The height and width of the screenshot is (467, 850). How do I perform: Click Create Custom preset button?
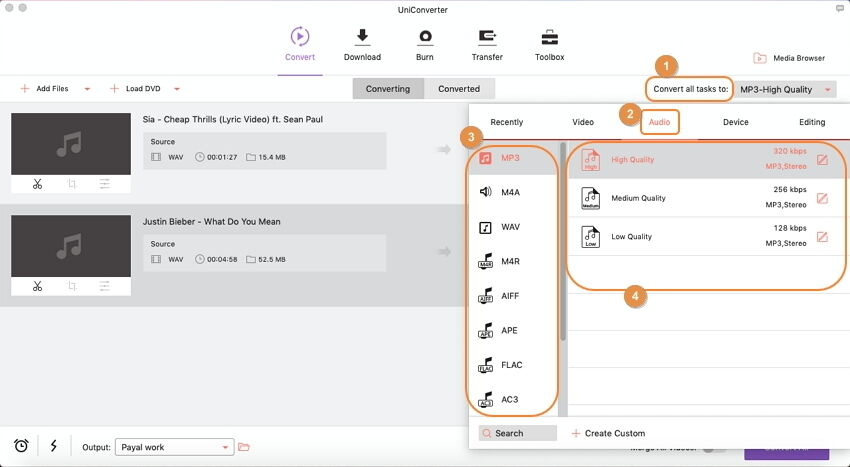(608, 433)
